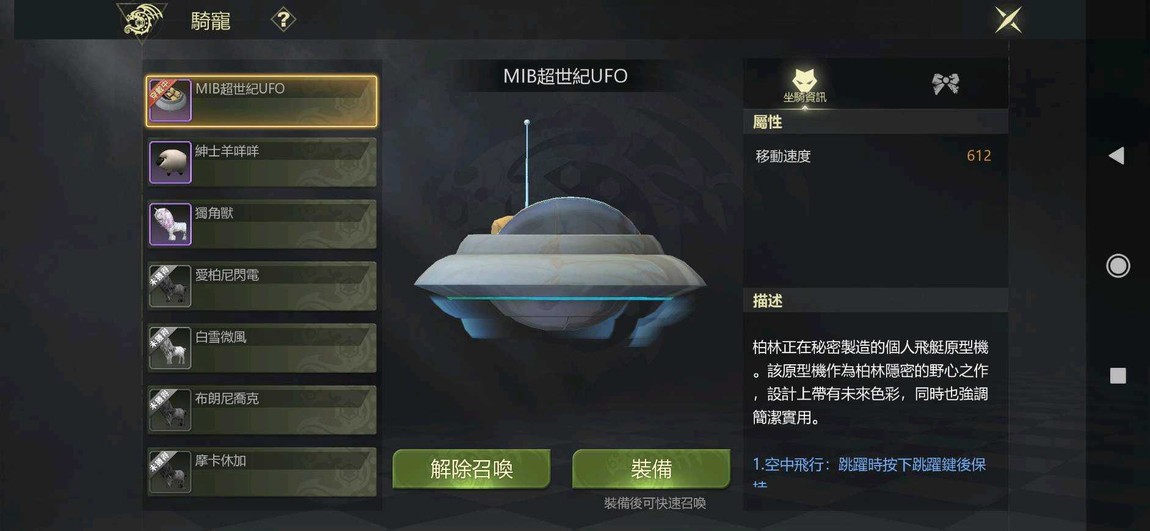Click the UFO thumbnail icon in list

[x=170, y=101]
